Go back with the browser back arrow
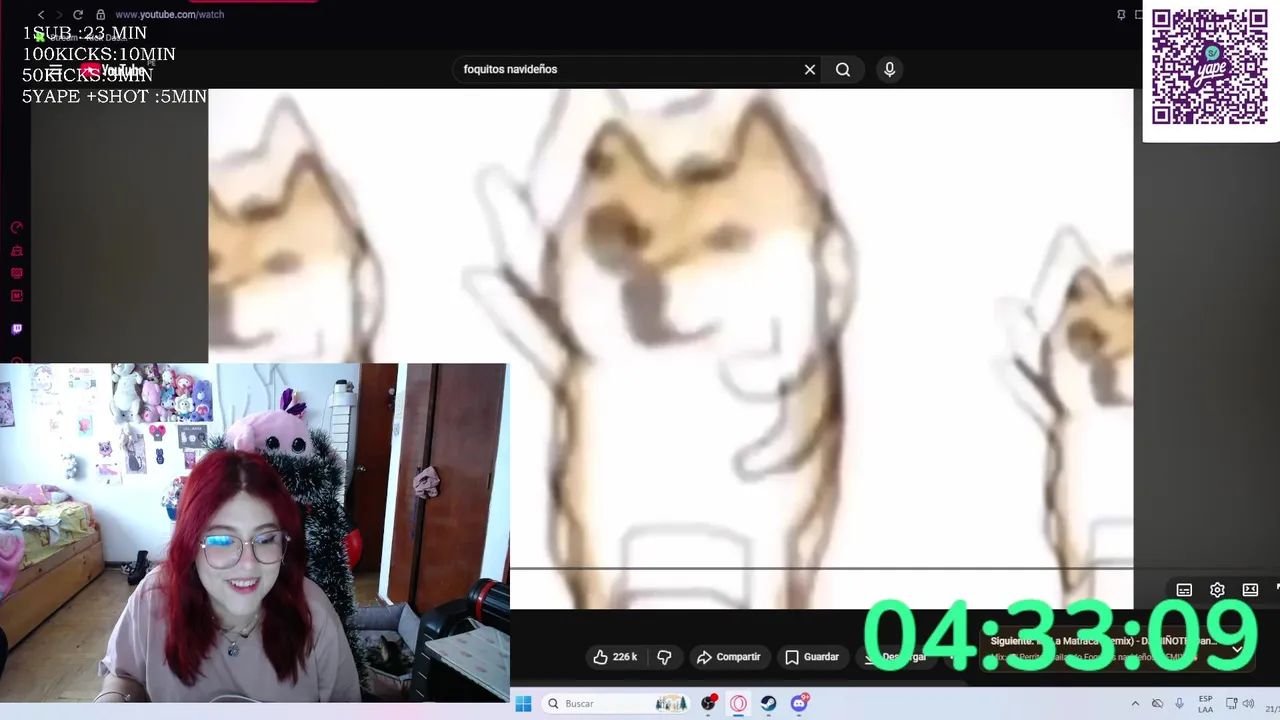This screenshot has height=720, width=1280. coord(41,15)
